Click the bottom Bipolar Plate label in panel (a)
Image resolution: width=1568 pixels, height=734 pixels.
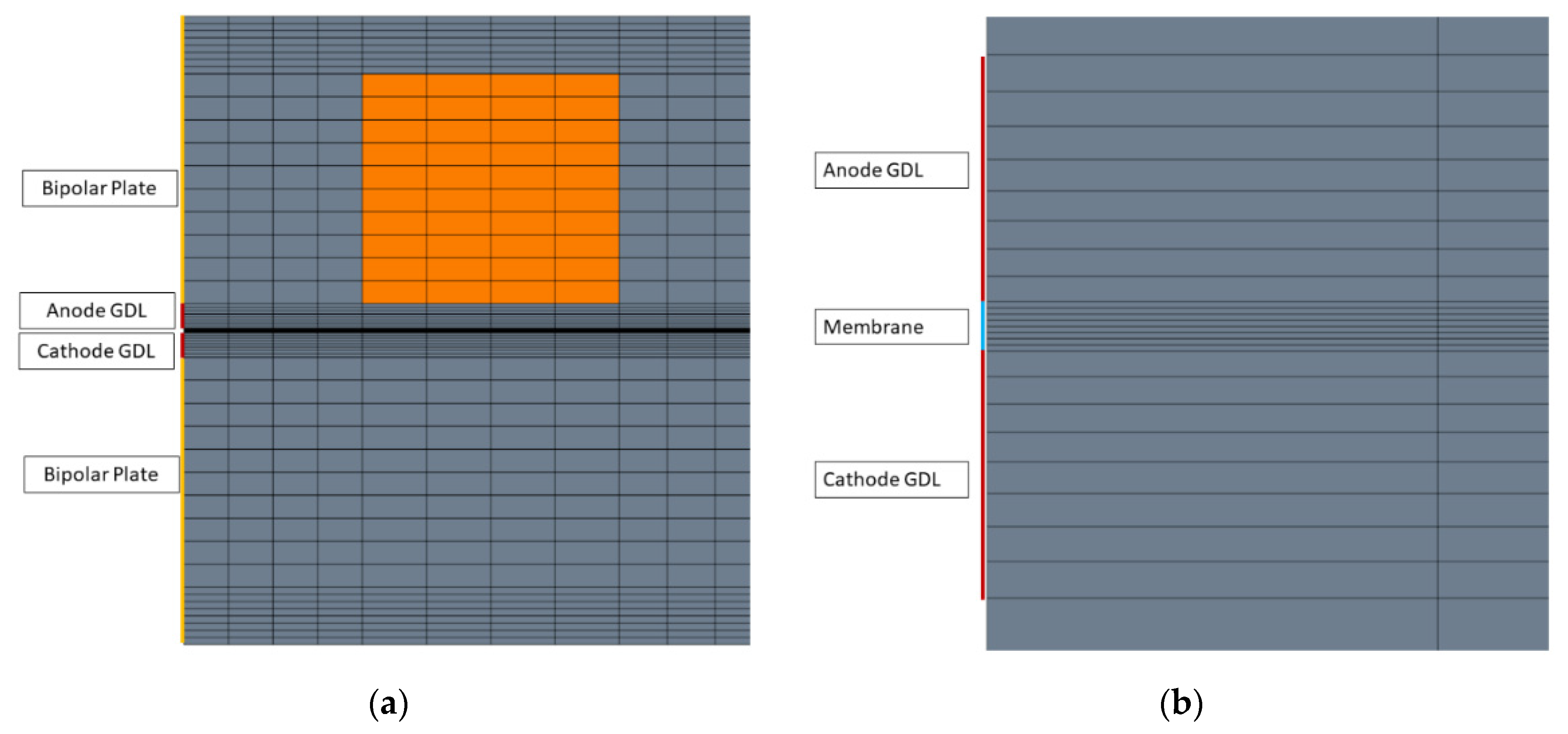point(101,474)
